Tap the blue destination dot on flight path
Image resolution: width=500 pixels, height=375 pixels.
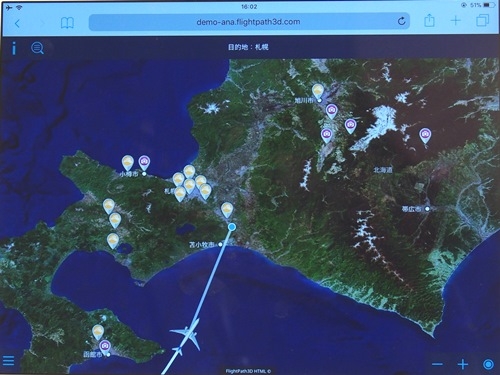click(x=232, y=227)
